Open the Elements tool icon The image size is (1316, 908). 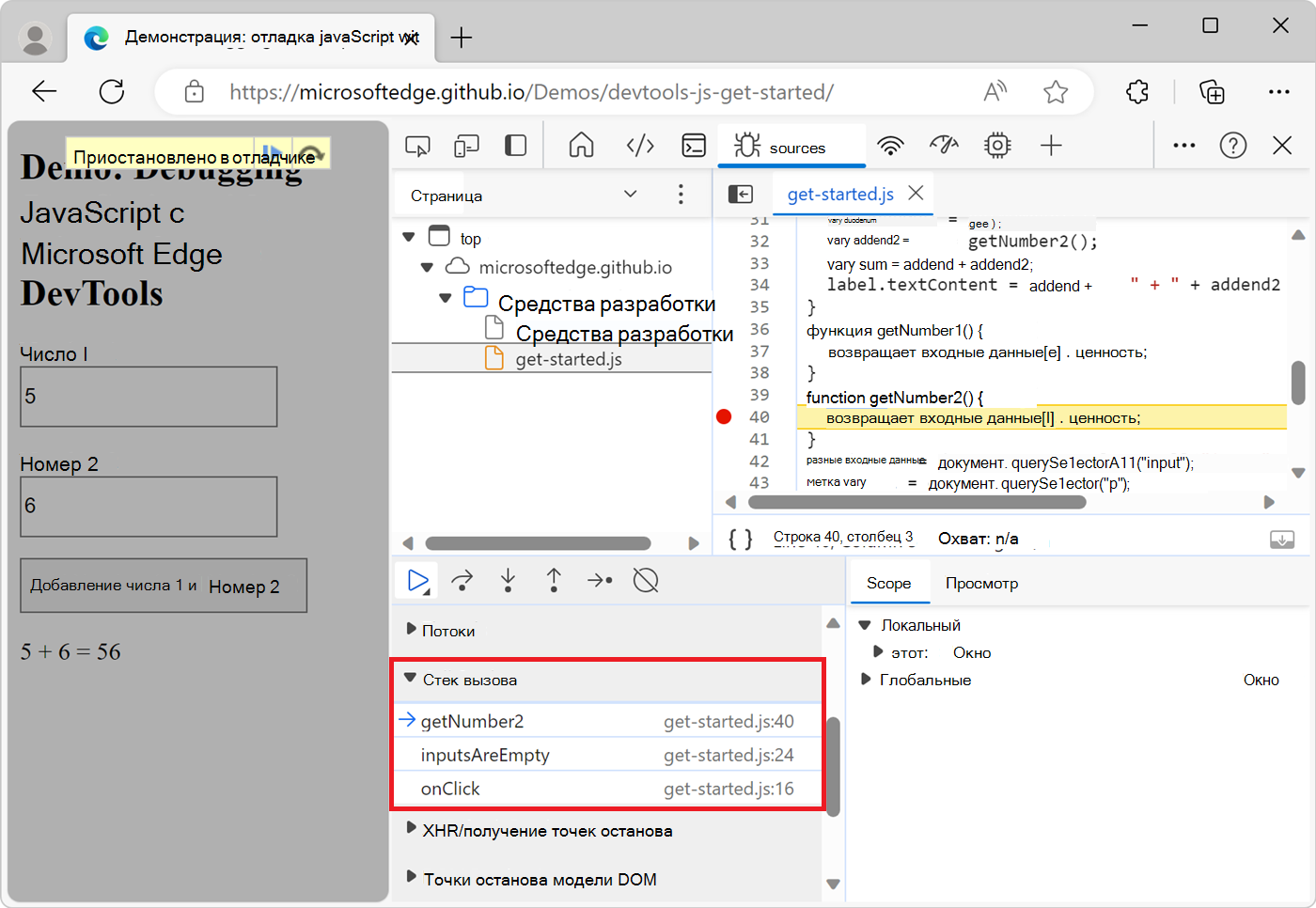[x=640, y=146]
